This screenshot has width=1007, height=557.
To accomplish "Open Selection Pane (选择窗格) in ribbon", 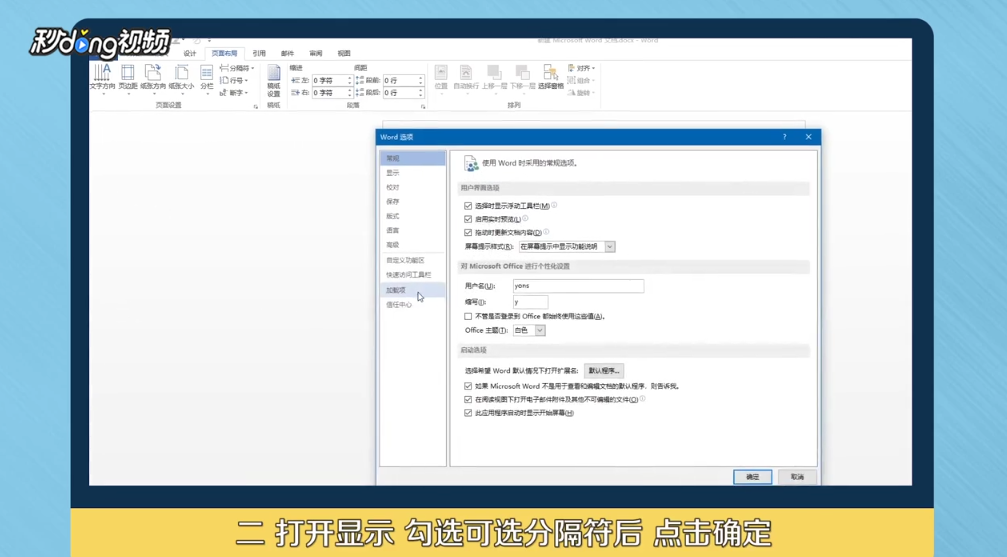I will point(550,77).
